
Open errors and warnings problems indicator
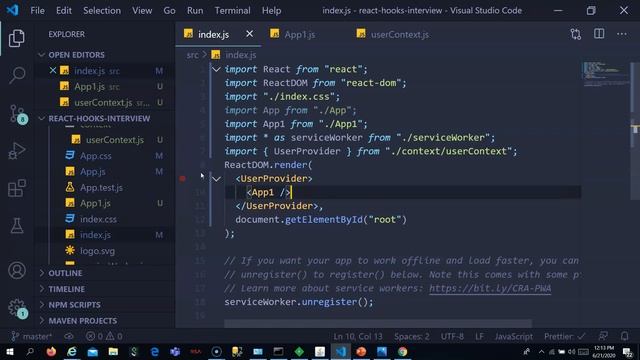click(x=104, y=336)
